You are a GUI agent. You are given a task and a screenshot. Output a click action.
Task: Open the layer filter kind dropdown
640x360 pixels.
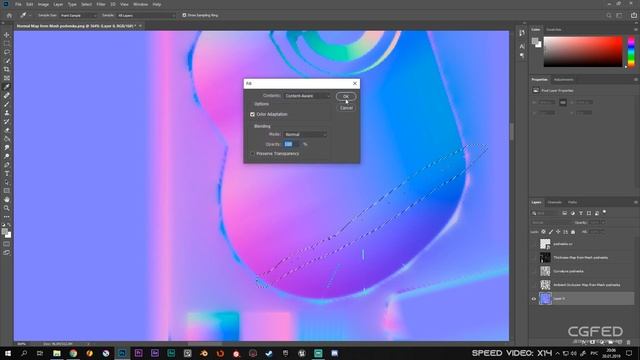(x=546, y=213)
